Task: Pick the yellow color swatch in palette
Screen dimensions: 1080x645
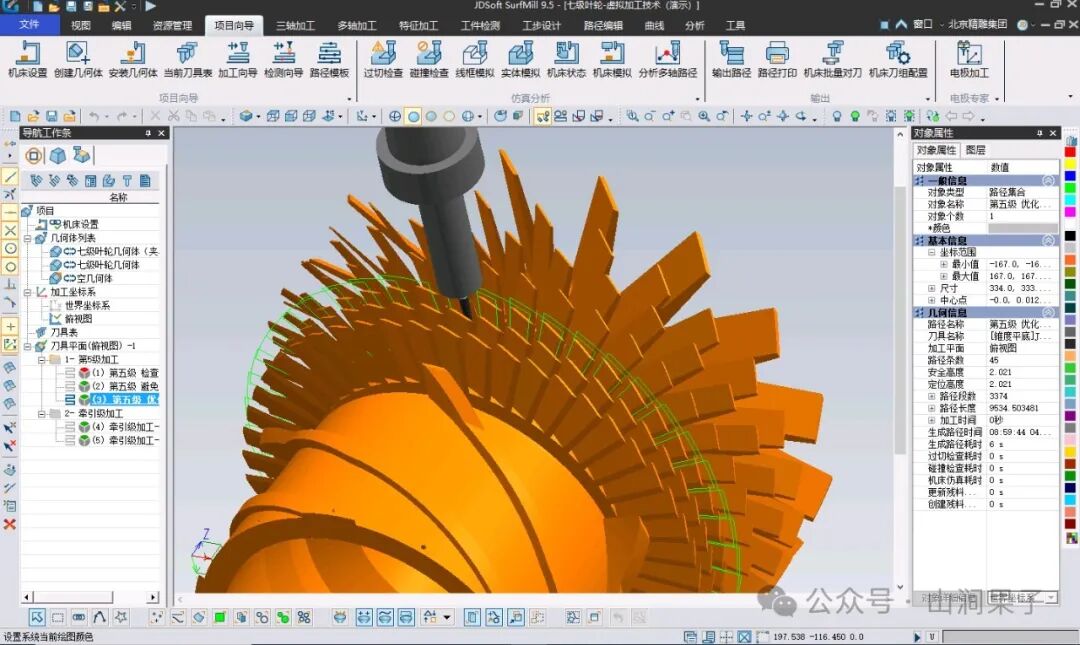Action: pyautogui.click(x=1070, y=164)
